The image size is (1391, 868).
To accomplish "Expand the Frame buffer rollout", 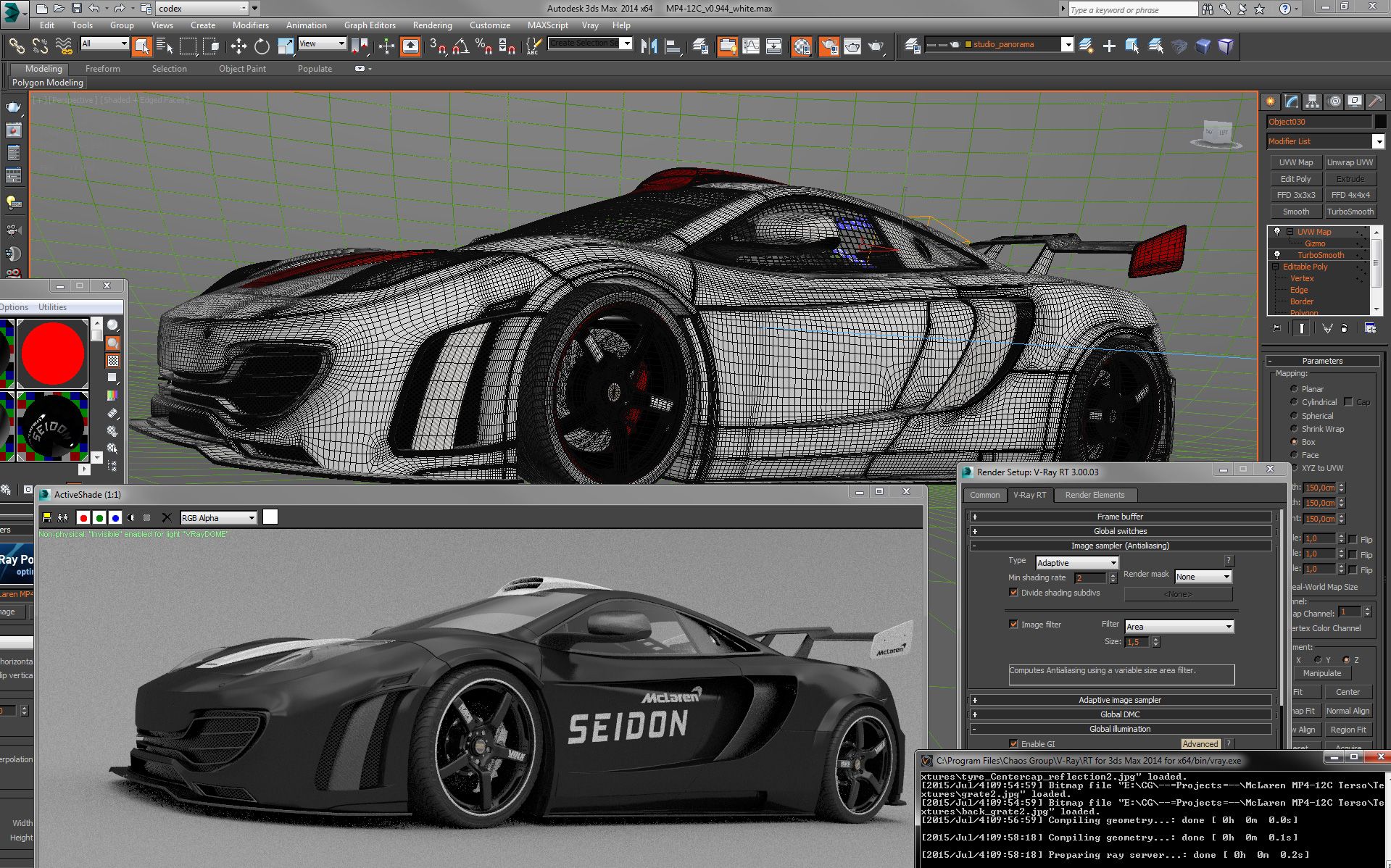I will (x=1120, y=517).
